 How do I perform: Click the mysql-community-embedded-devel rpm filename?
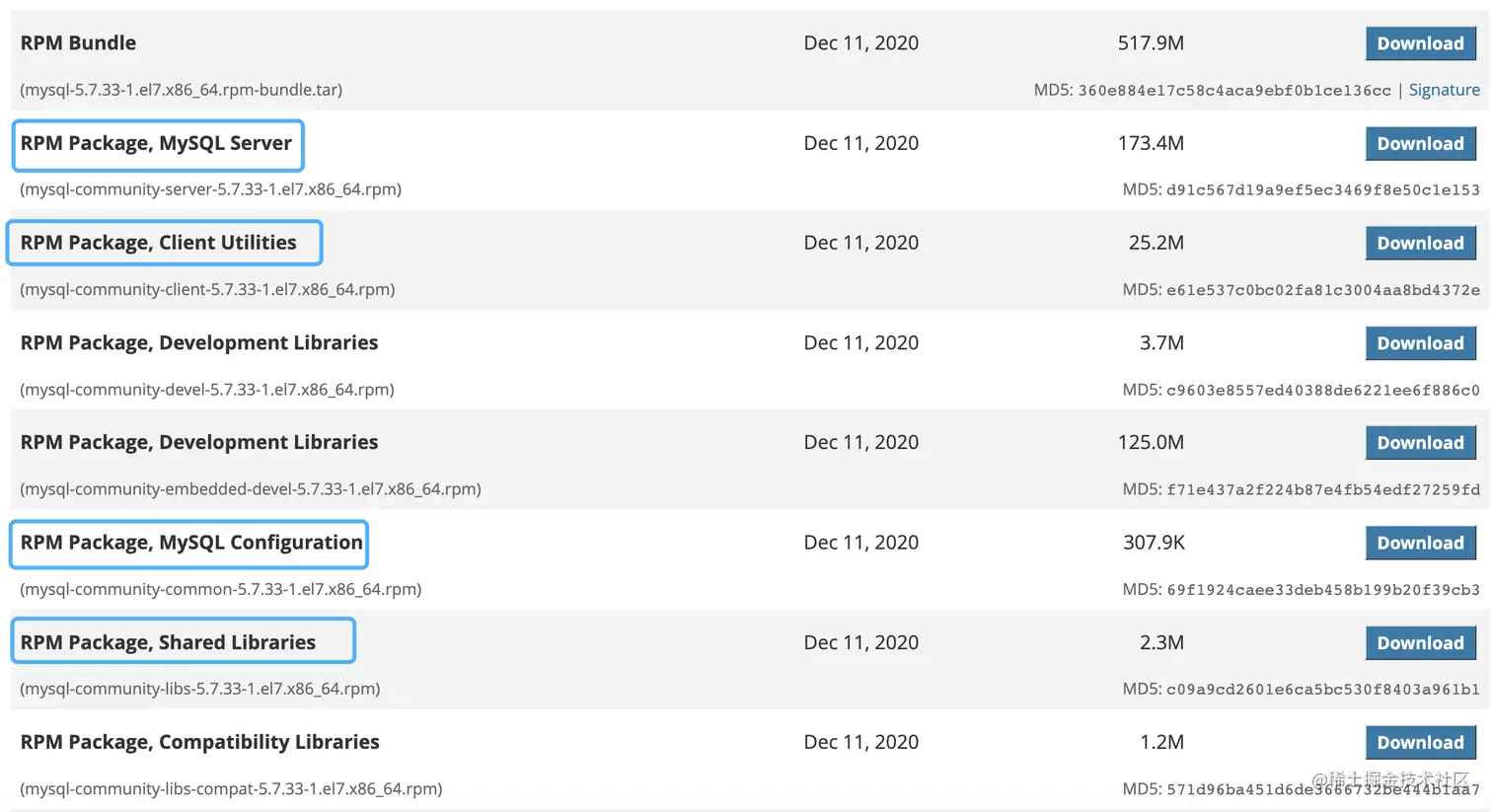[251, 489]
